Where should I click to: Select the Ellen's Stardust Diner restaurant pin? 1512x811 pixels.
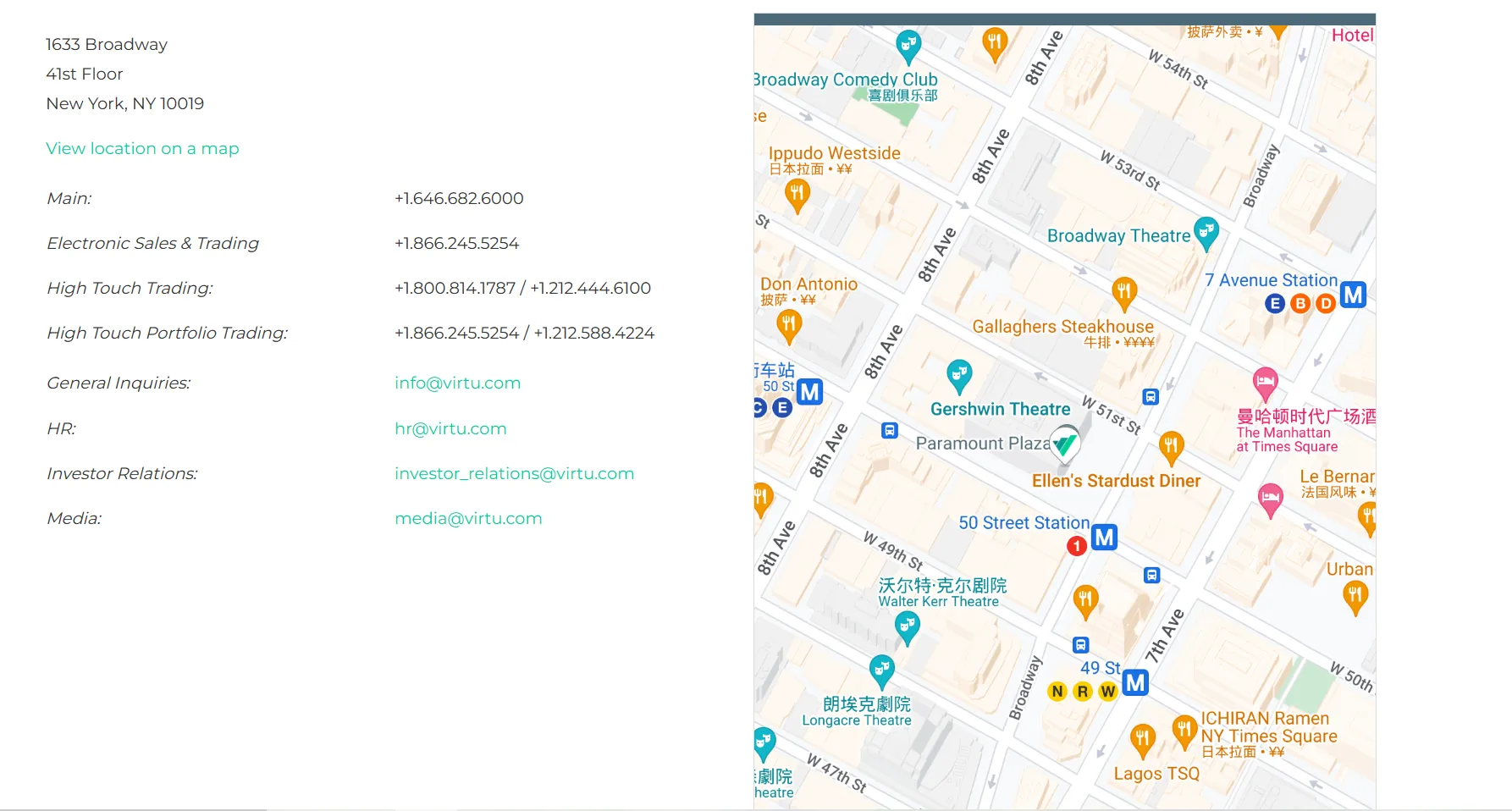click(x=1171, y=448)
